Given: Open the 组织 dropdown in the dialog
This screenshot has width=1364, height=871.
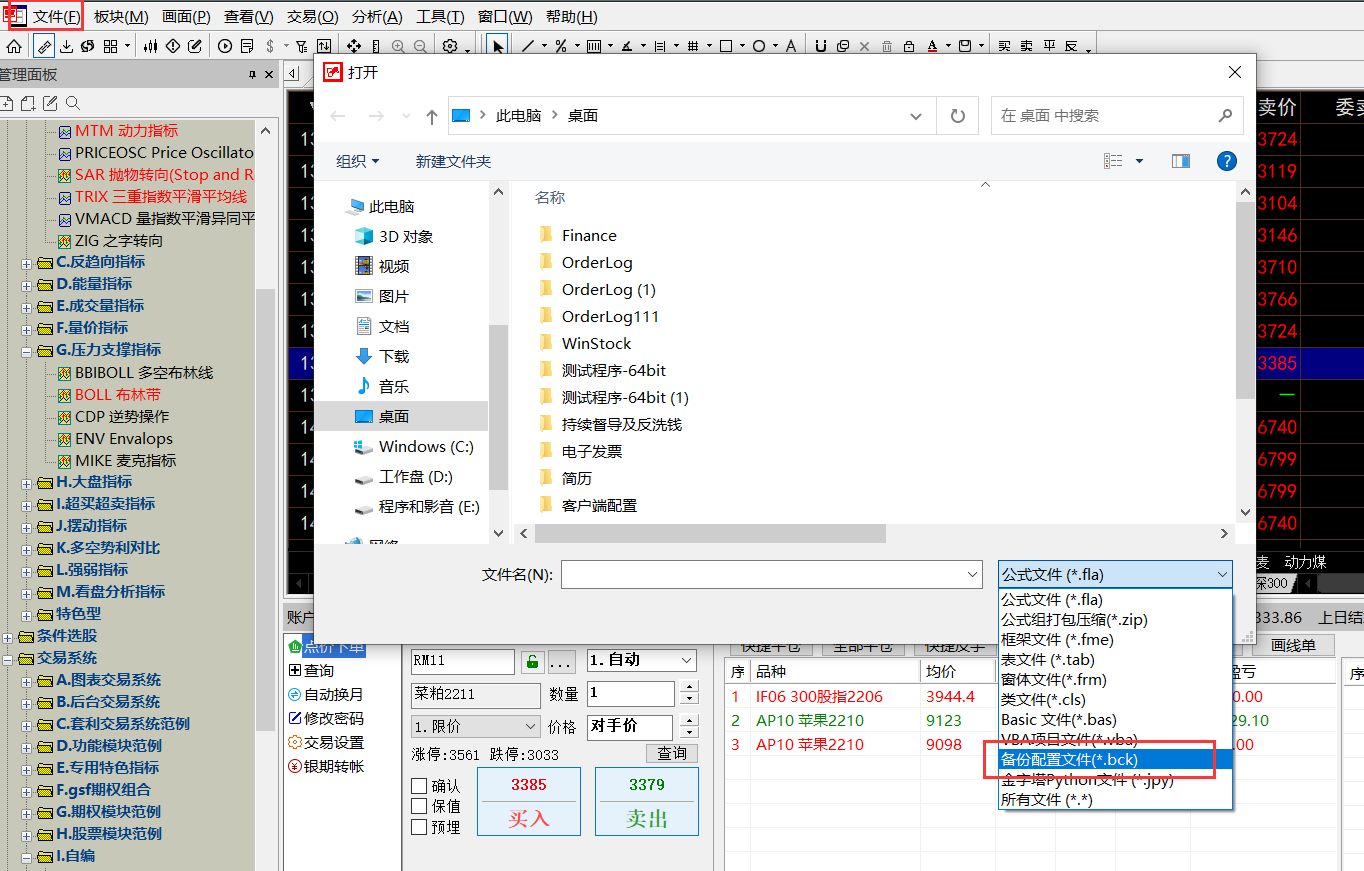Looking at the screenshot, I should (357, 161).
